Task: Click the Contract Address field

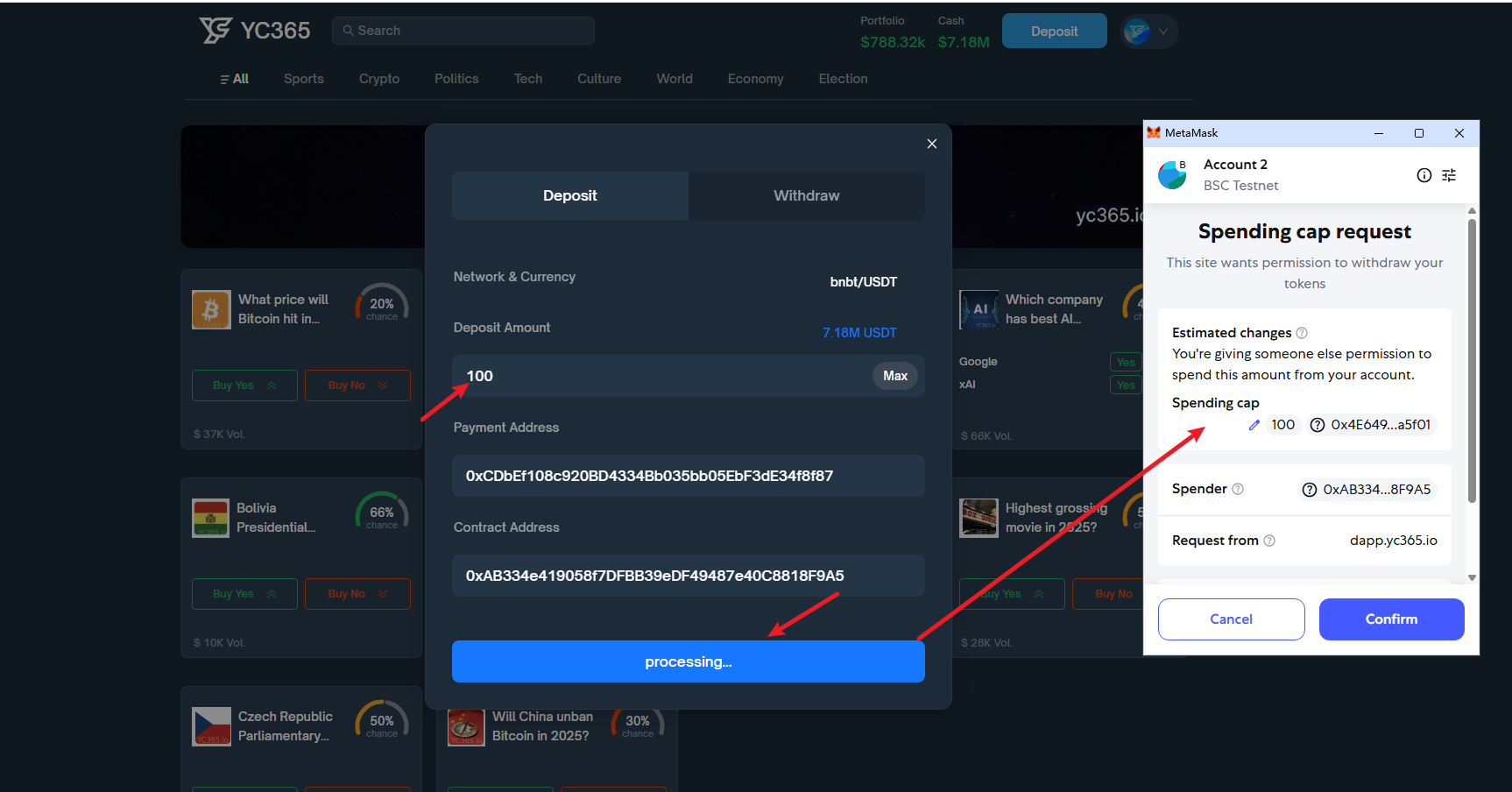Action: (x=689, y=576)
